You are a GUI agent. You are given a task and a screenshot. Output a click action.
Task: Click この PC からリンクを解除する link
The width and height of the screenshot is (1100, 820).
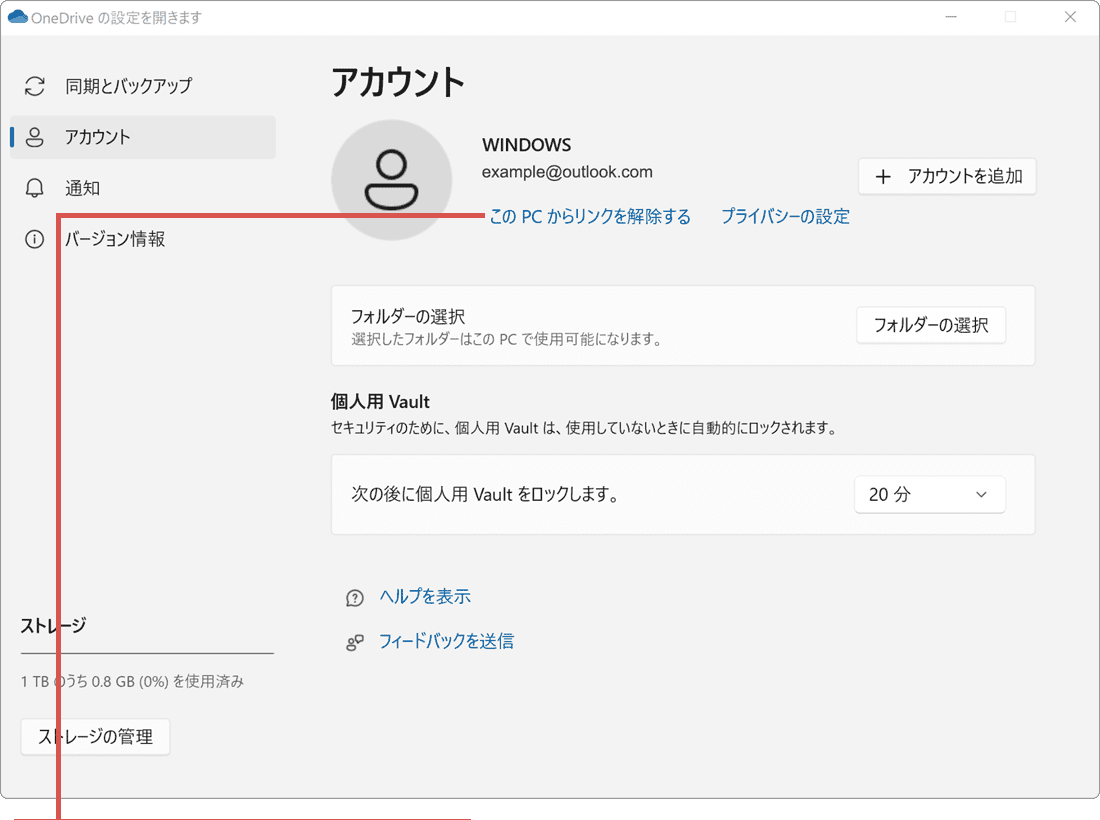click(x=590, y=217)
